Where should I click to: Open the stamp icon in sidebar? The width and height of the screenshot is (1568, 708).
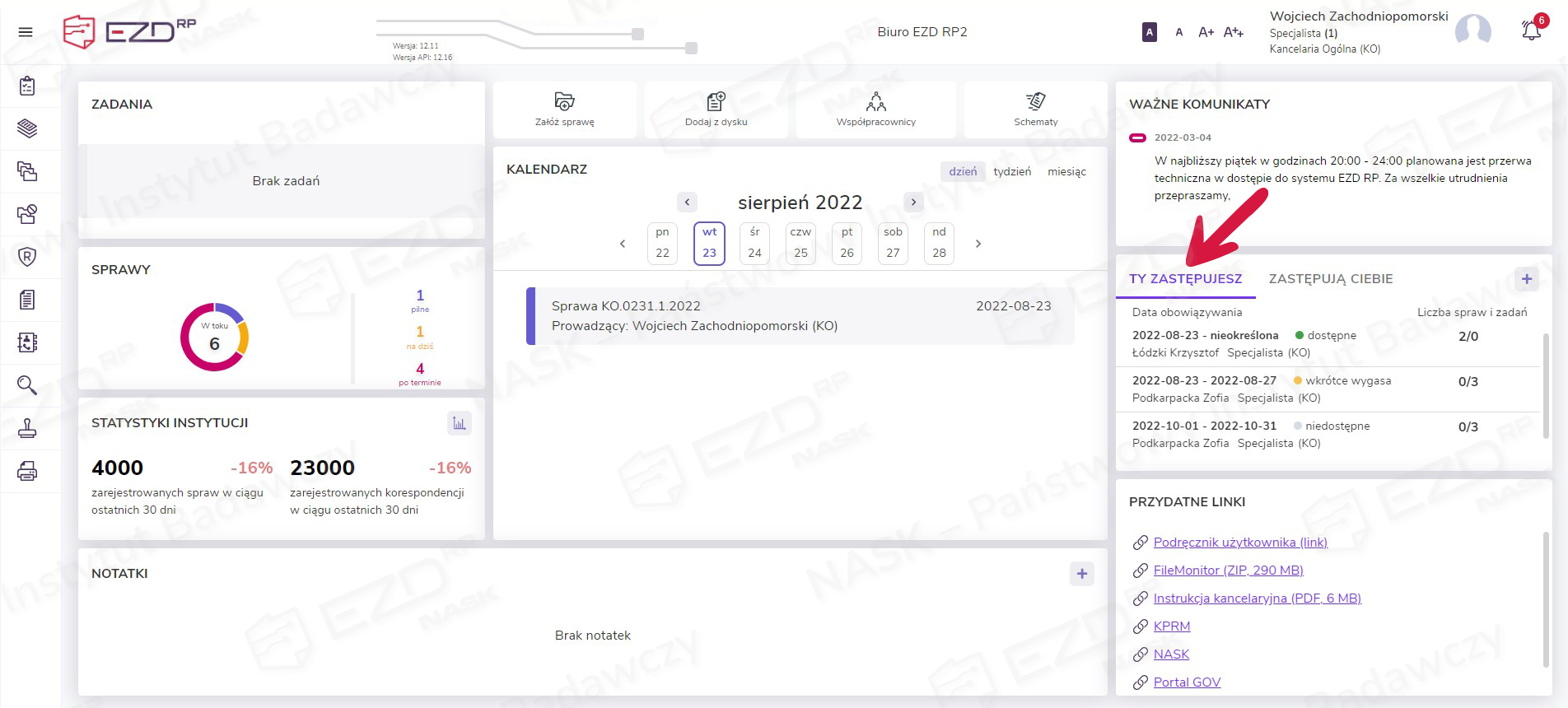pyautogui.click(x=27, y=428)
